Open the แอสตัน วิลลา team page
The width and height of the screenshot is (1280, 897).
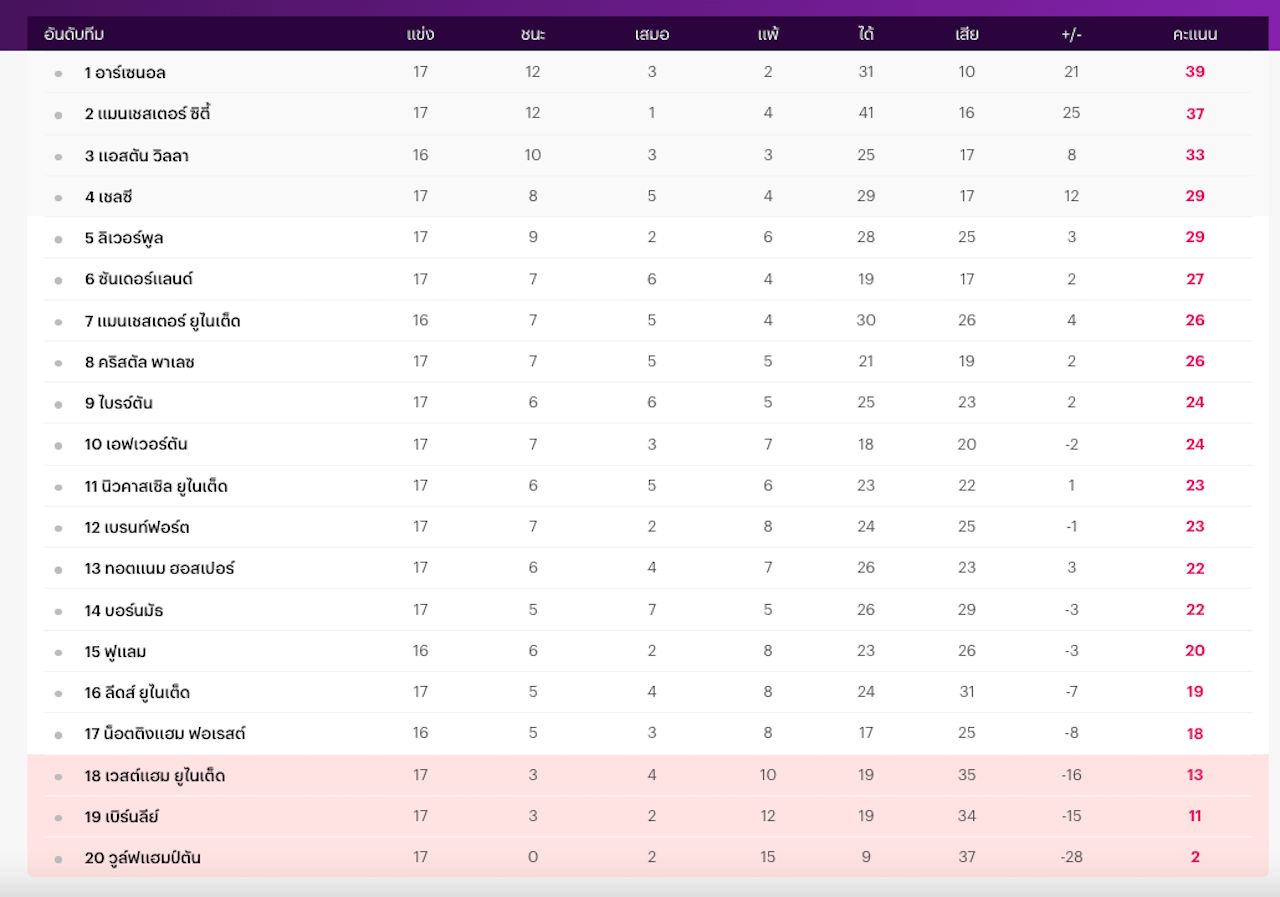tap(136, 156)
